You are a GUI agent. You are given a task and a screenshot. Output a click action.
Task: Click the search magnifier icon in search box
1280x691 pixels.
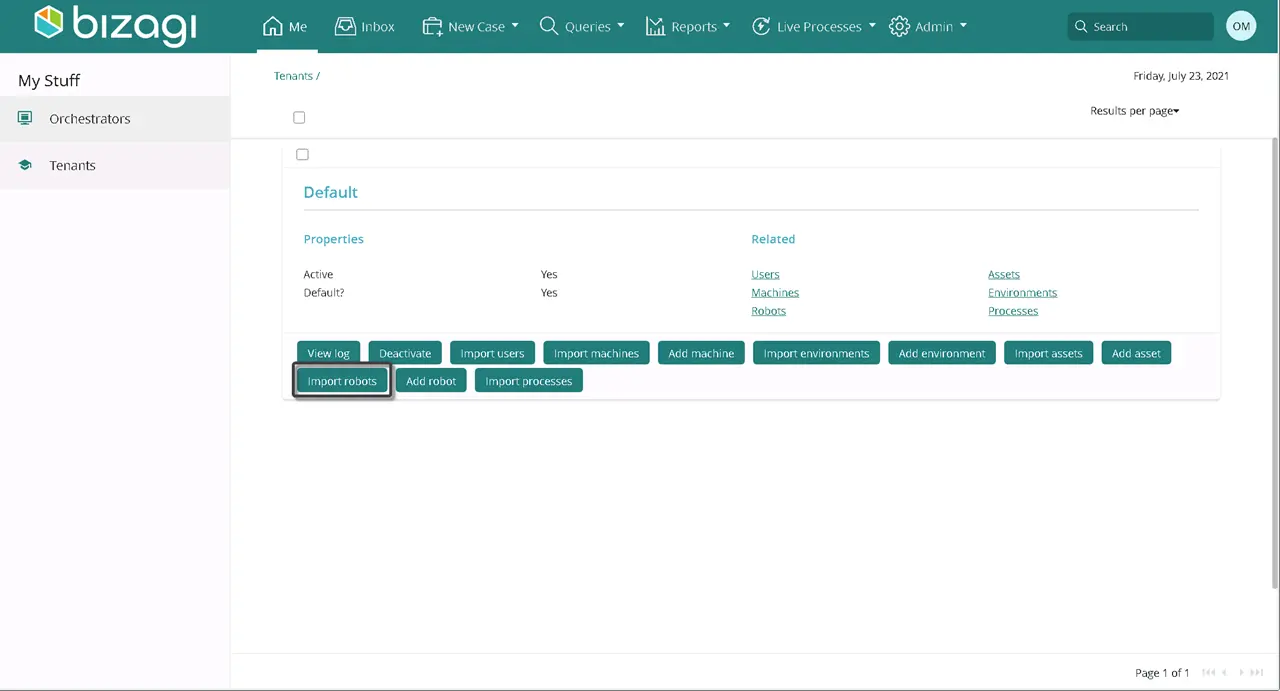pyautogui.click(x=1081, y=27)
